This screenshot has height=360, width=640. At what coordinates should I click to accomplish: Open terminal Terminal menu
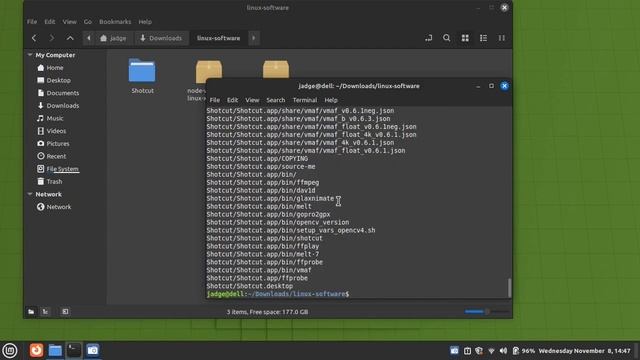304,100
